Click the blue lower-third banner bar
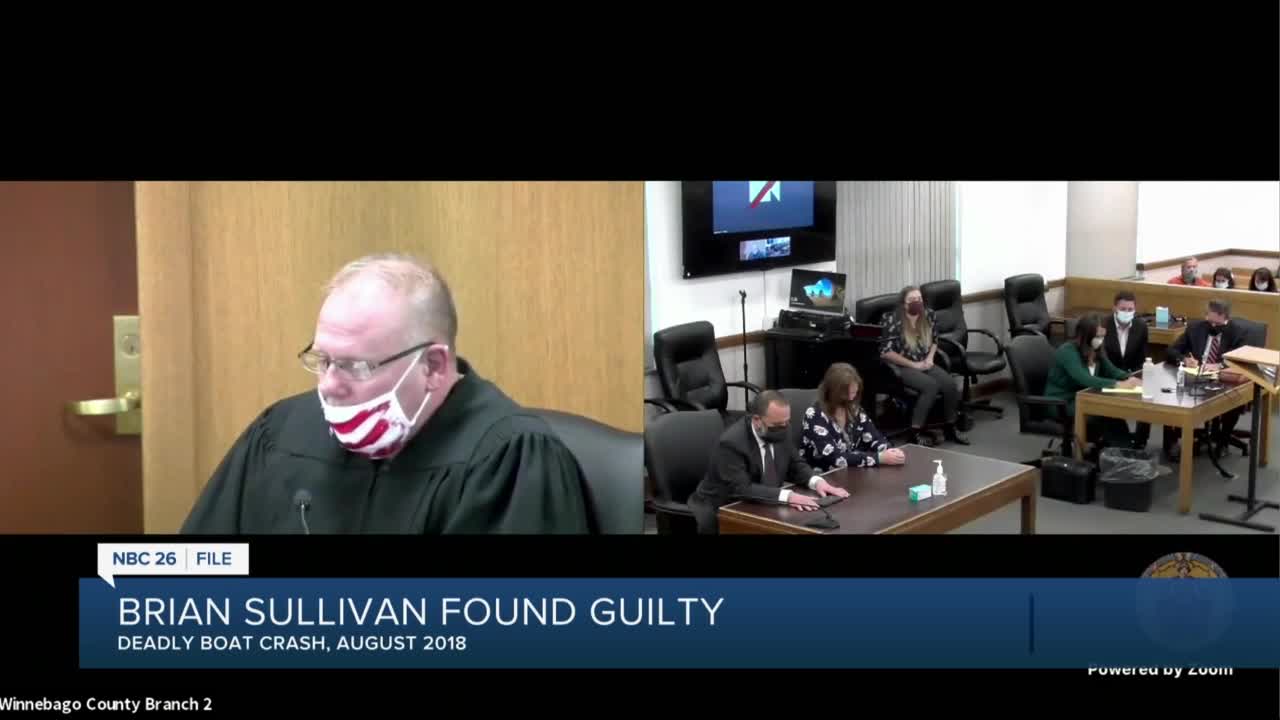1280x720 pixels. (679, 623)
